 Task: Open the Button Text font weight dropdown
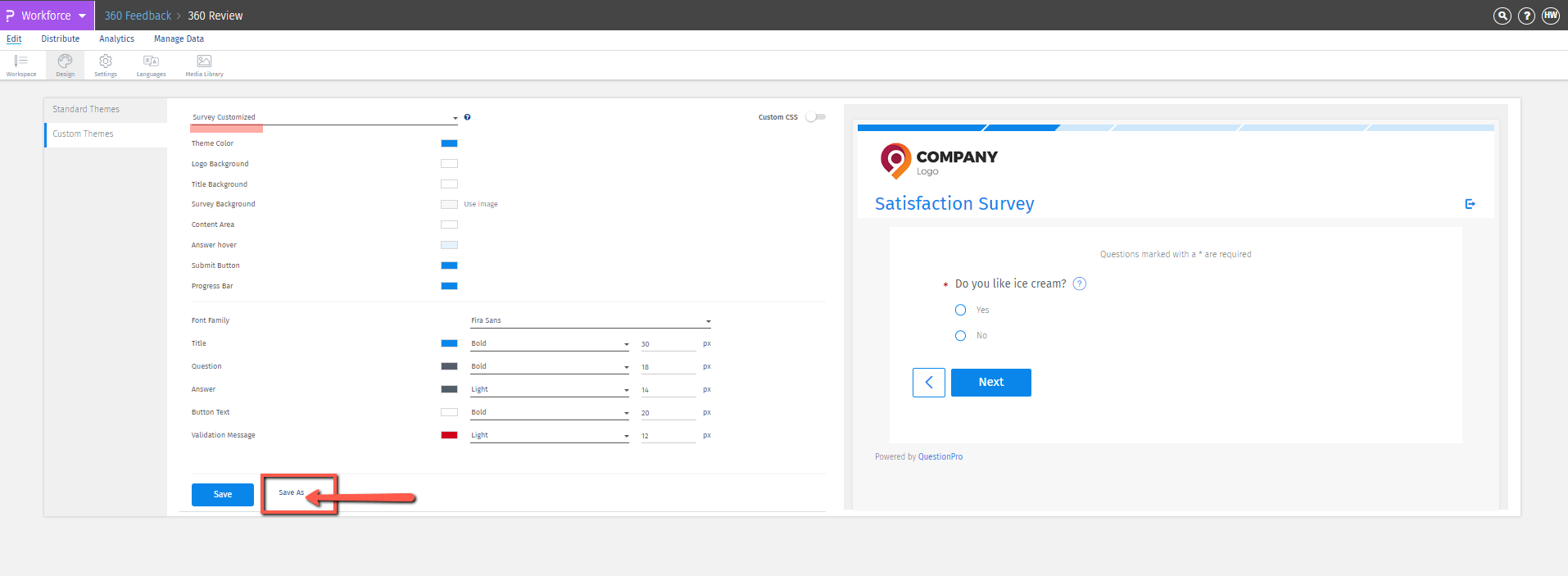click(x=550, y=412)
